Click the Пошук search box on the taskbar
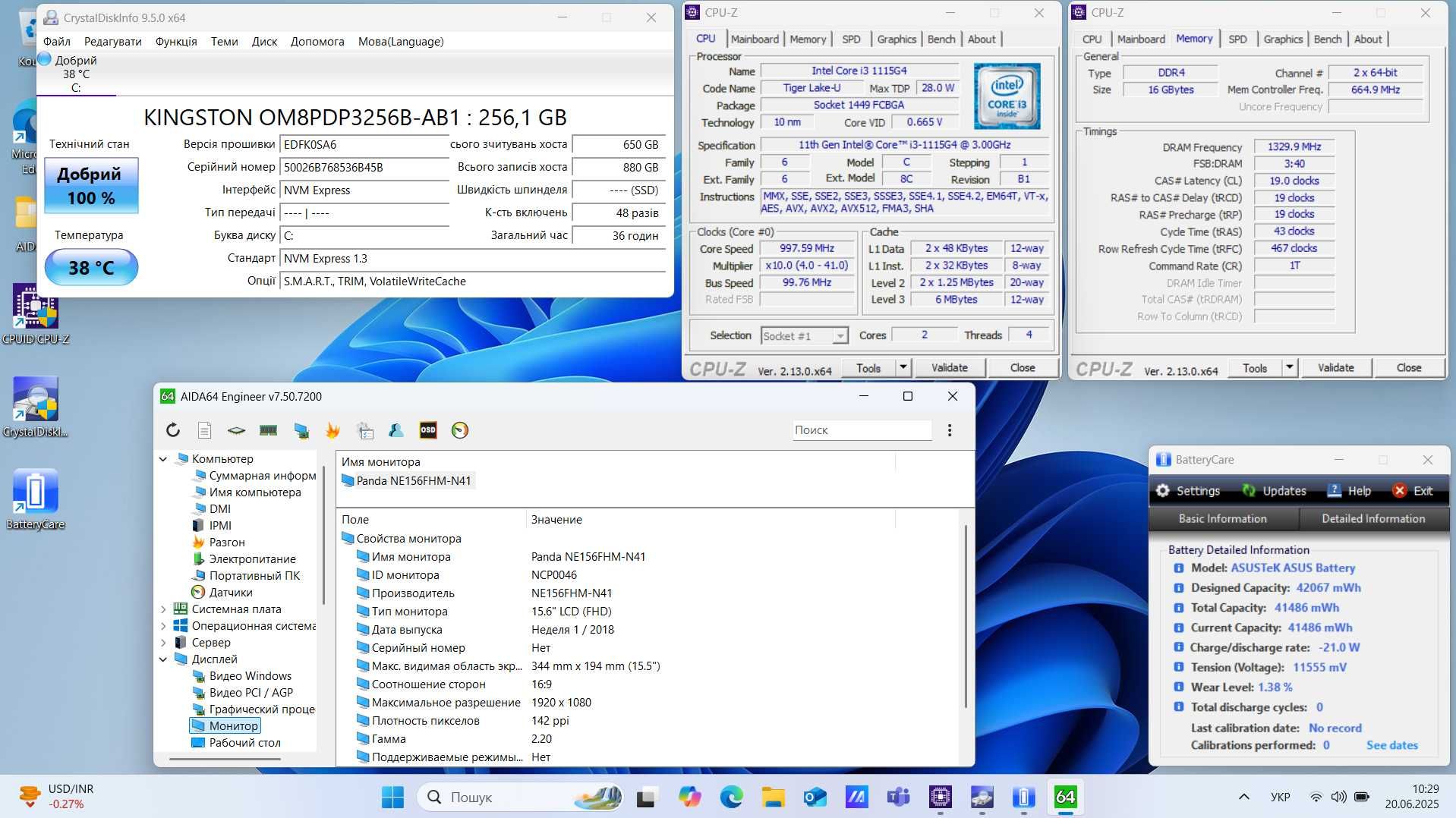Viewport: 1456px width, 818px height. pos(521,797)
